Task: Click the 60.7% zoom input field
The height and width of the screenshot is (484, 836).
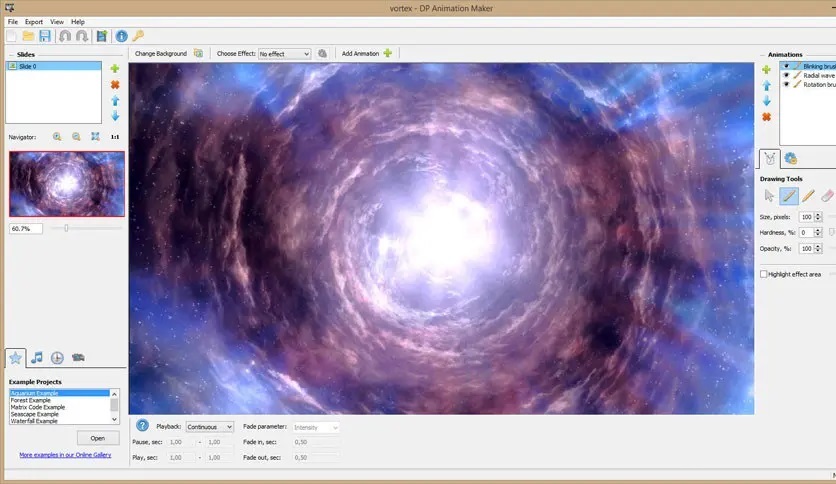Action: 26,229
